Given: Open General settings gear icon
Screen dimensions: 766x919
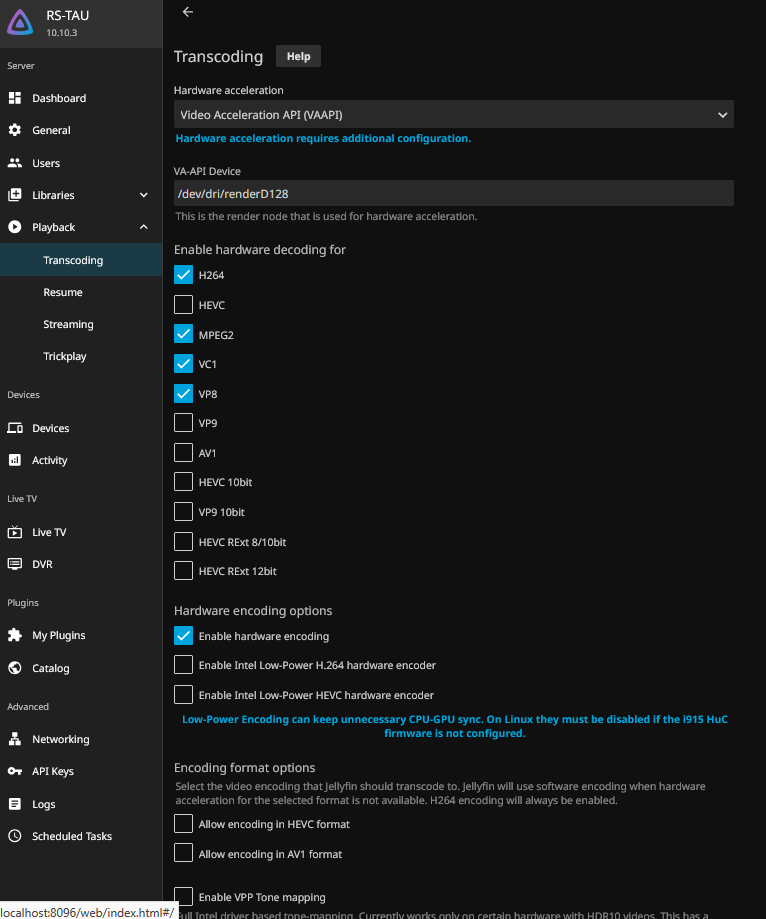Looking at the screenshot, I should click(x=15, y=130).
